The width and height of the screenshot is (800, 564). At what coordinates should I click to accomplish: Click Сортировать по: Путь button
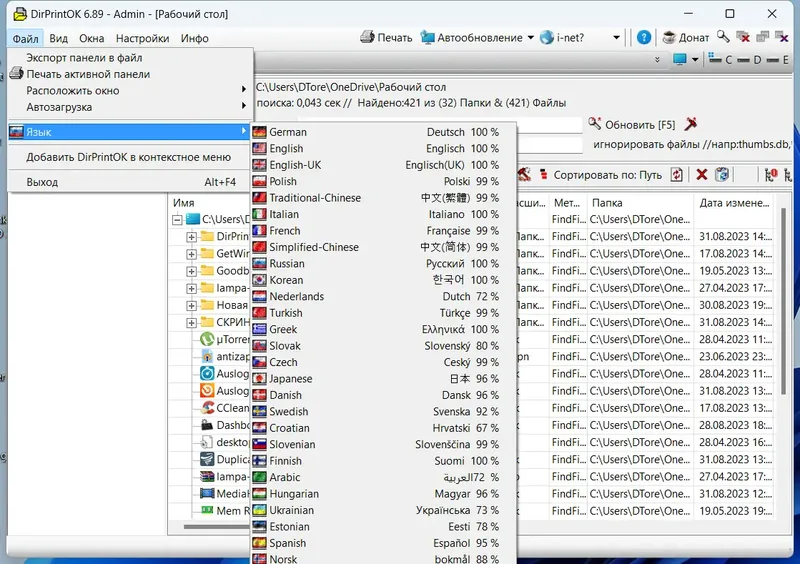(x=601, y=175)
